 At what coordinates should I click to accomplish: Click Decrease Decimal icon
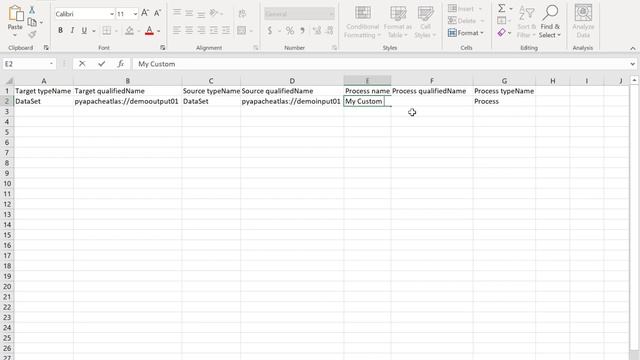tap(329, 31)
